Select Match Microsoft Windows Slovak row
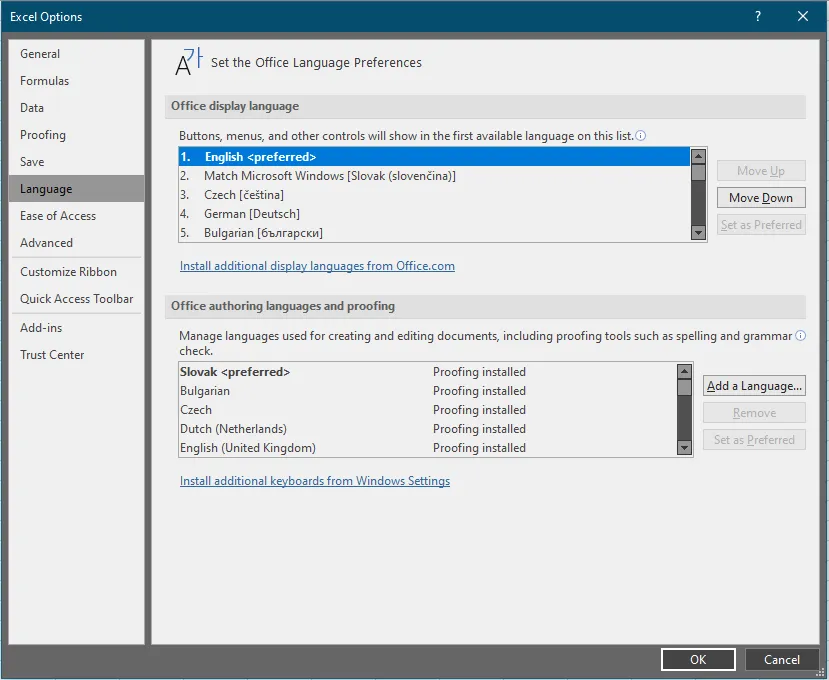This screenshot has height=680, width=829. pos(434,176)
